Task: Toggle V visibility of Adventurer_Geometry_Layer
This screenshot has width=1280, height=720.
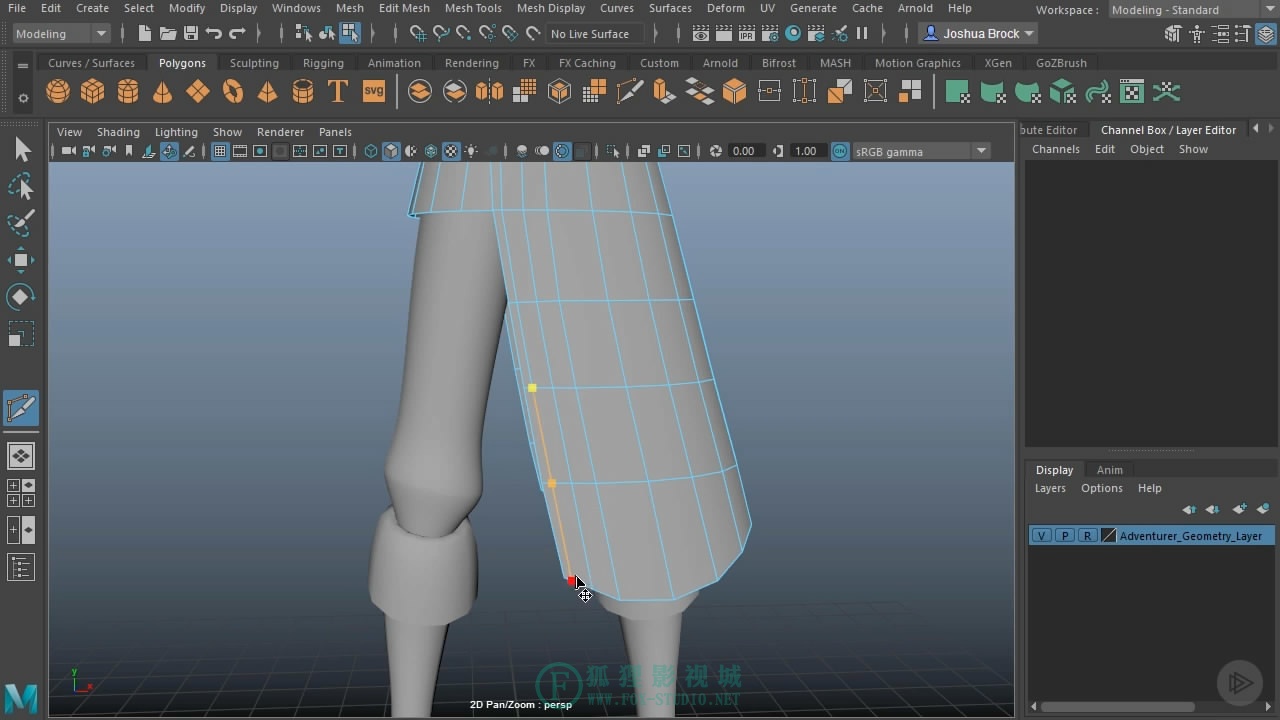Action: coord(1042,536)
